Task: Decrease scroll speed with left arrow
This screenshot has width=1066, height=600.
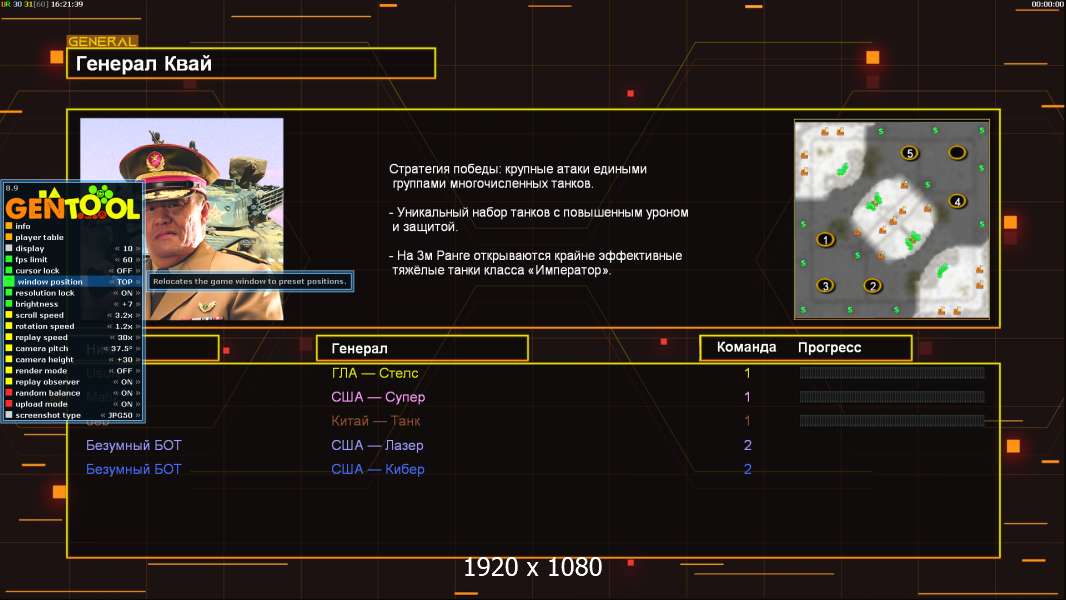Action: pos(109,315)
